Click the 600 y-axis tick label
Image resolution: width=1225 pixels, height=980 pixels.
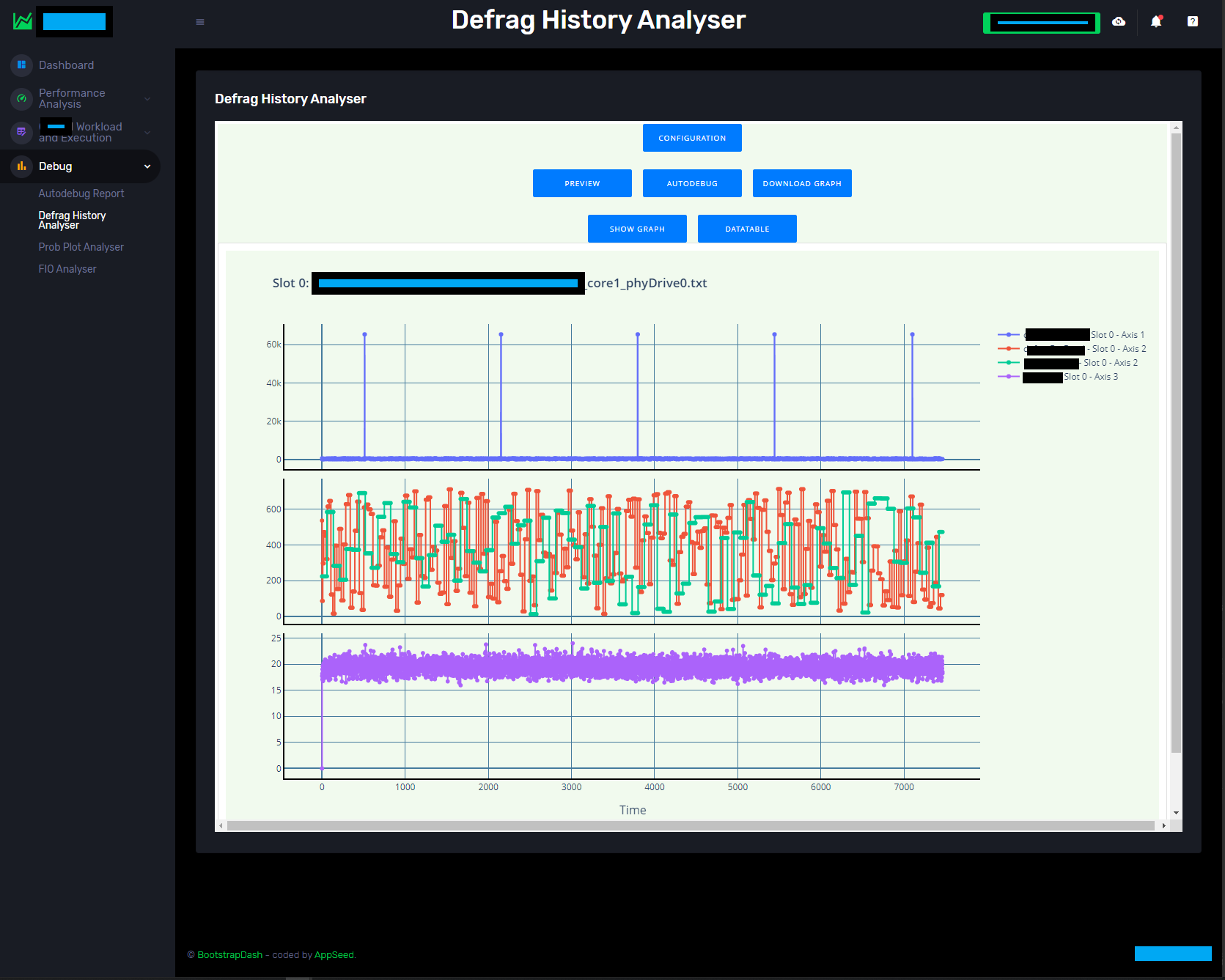pos(273,509)
